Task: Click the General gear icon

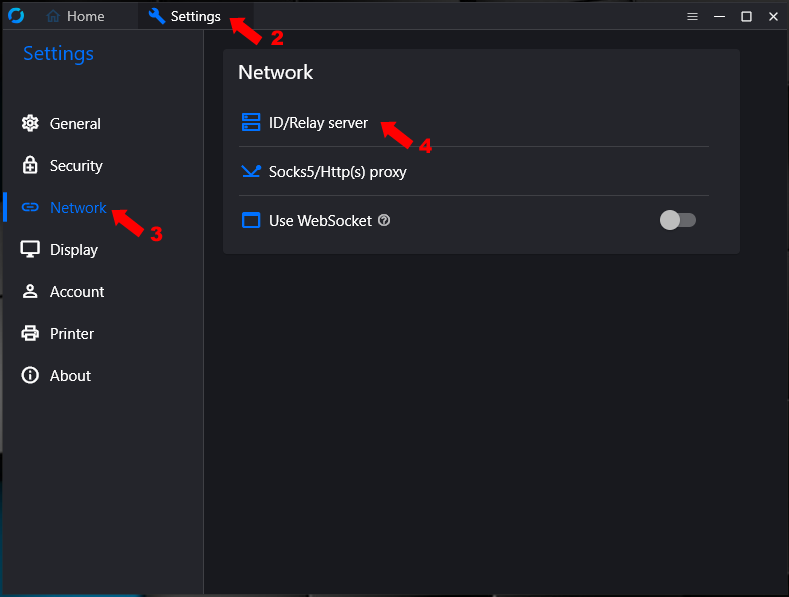Action: tap(30, 124)
